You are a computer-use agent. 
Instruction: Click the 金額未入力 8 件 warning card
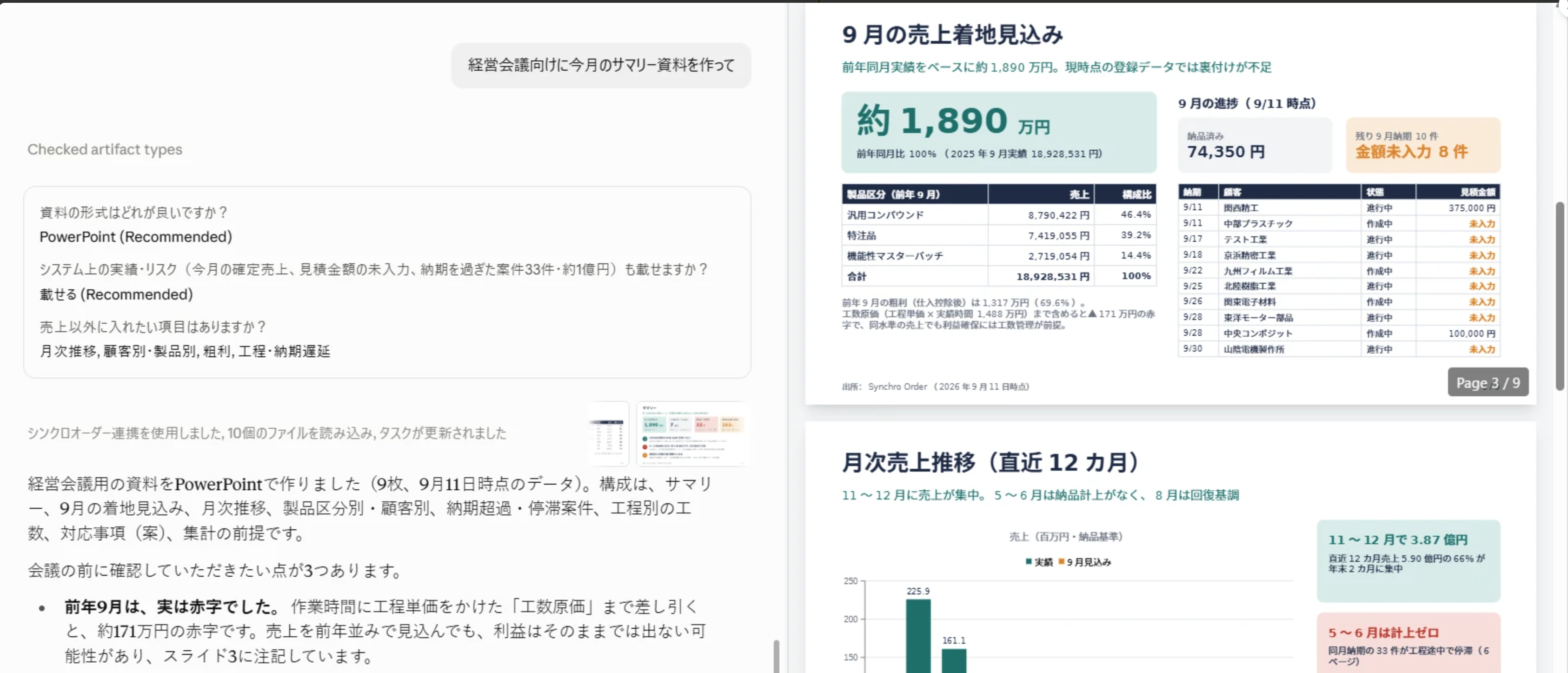tap(1423, 145)
